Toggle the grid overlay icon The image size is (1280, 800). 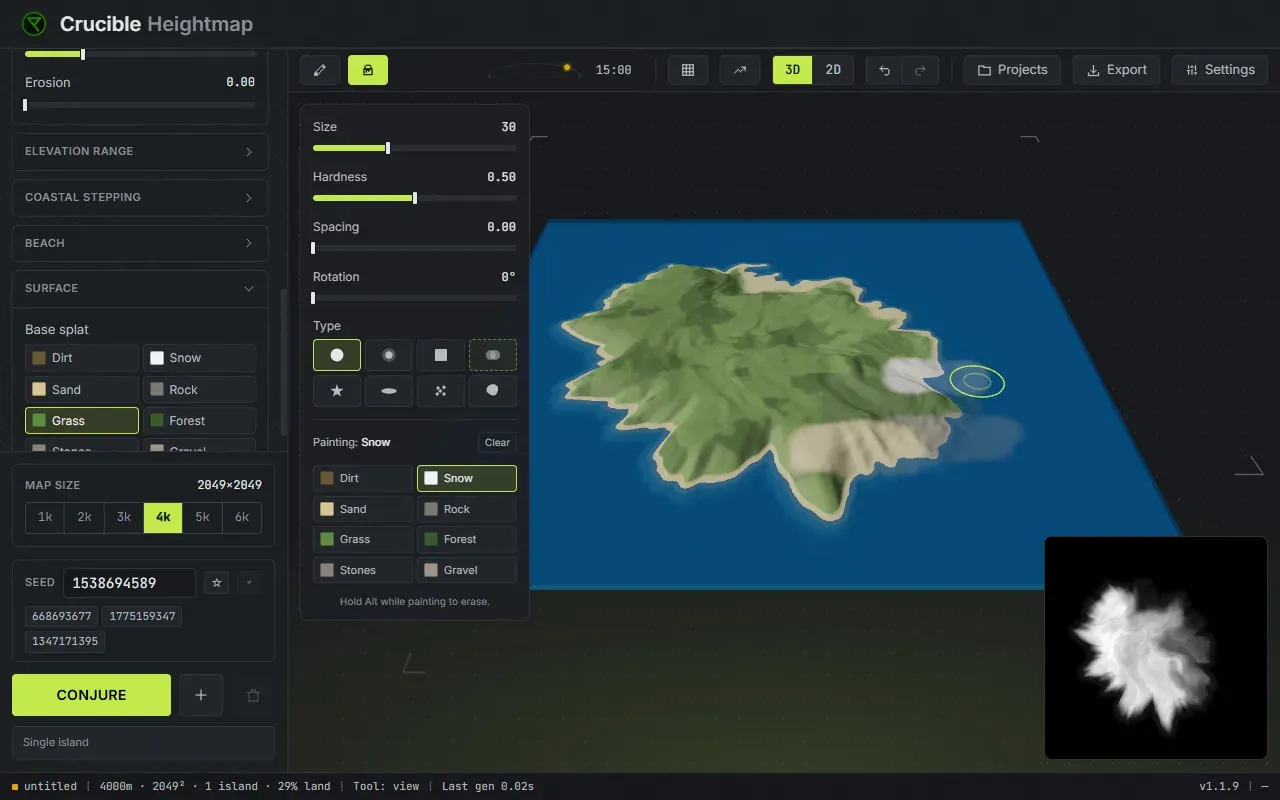(688, 70)
